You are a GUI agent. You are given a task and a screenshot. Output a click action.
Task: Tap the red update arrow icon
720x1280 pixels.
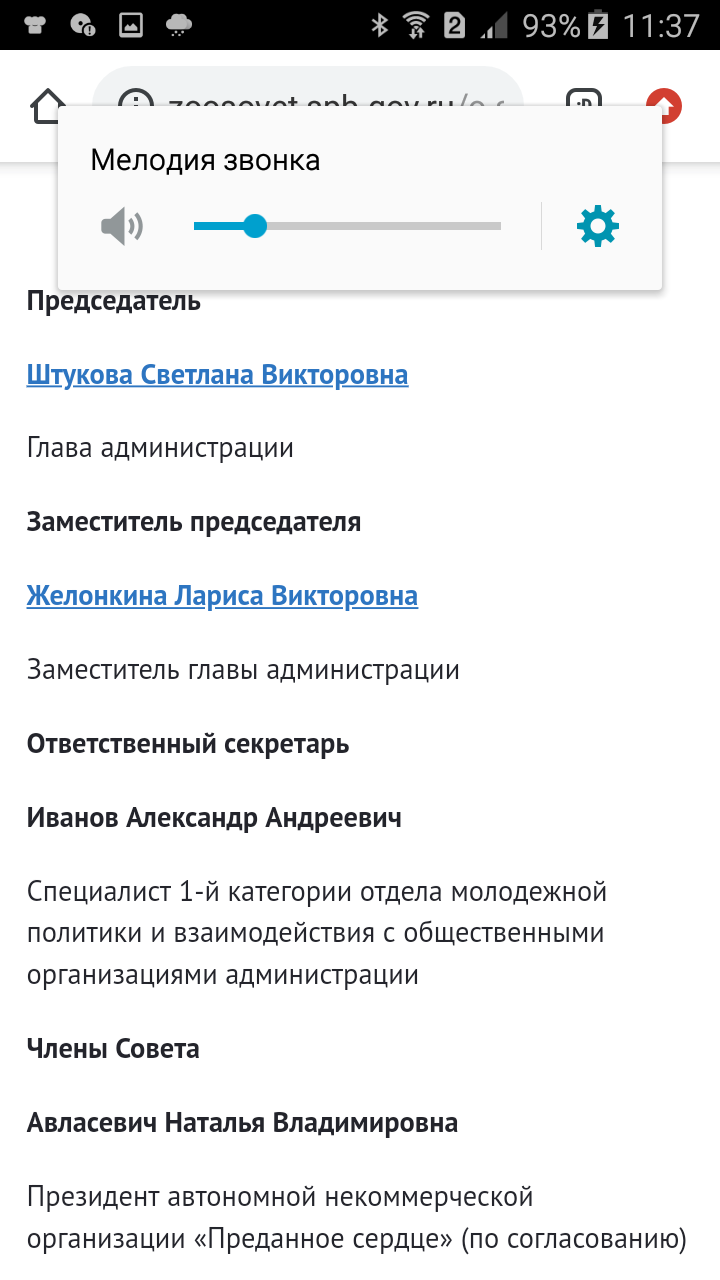(x=664, y=104)
